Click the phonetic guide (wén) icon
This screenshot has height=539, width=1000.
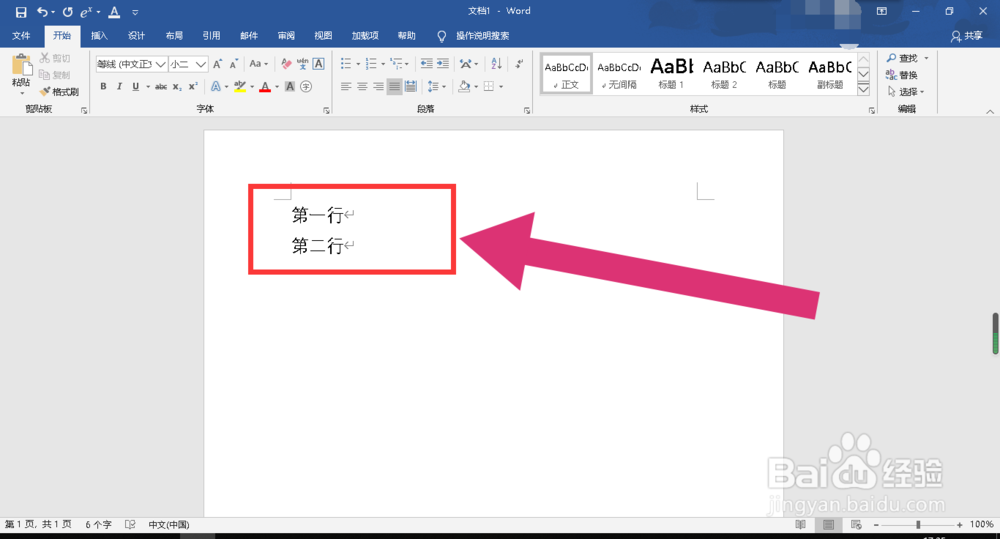pyautogui.click(x=302, y=64)
